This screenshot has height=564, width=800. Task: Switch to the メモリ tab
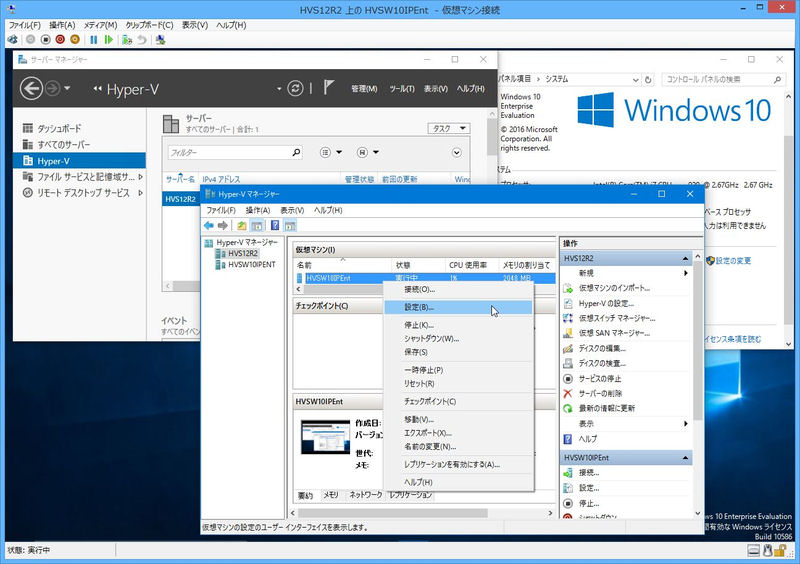point(331,495)
